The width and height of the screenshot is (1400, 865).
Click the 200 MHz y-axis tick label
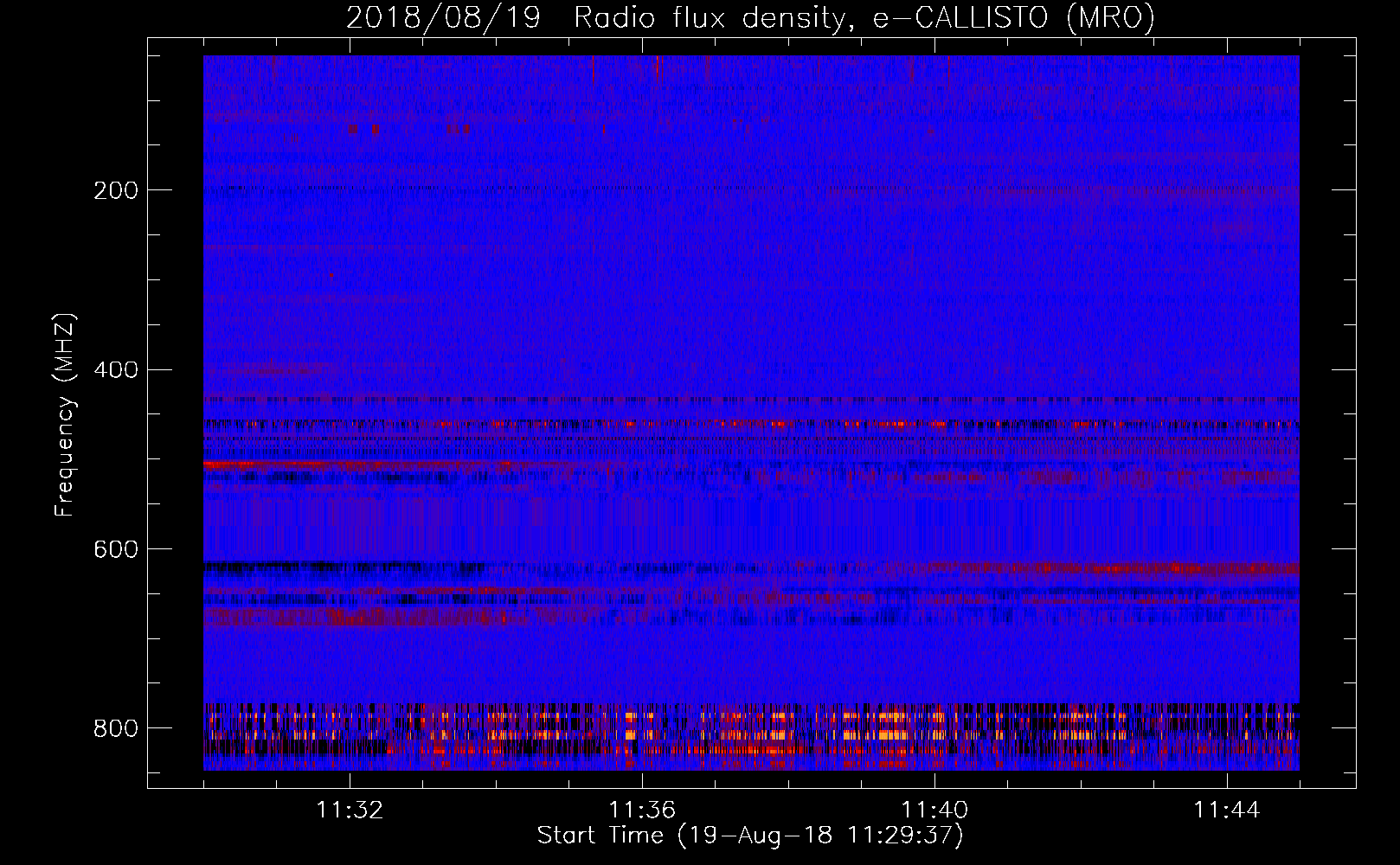coord(116,190)
